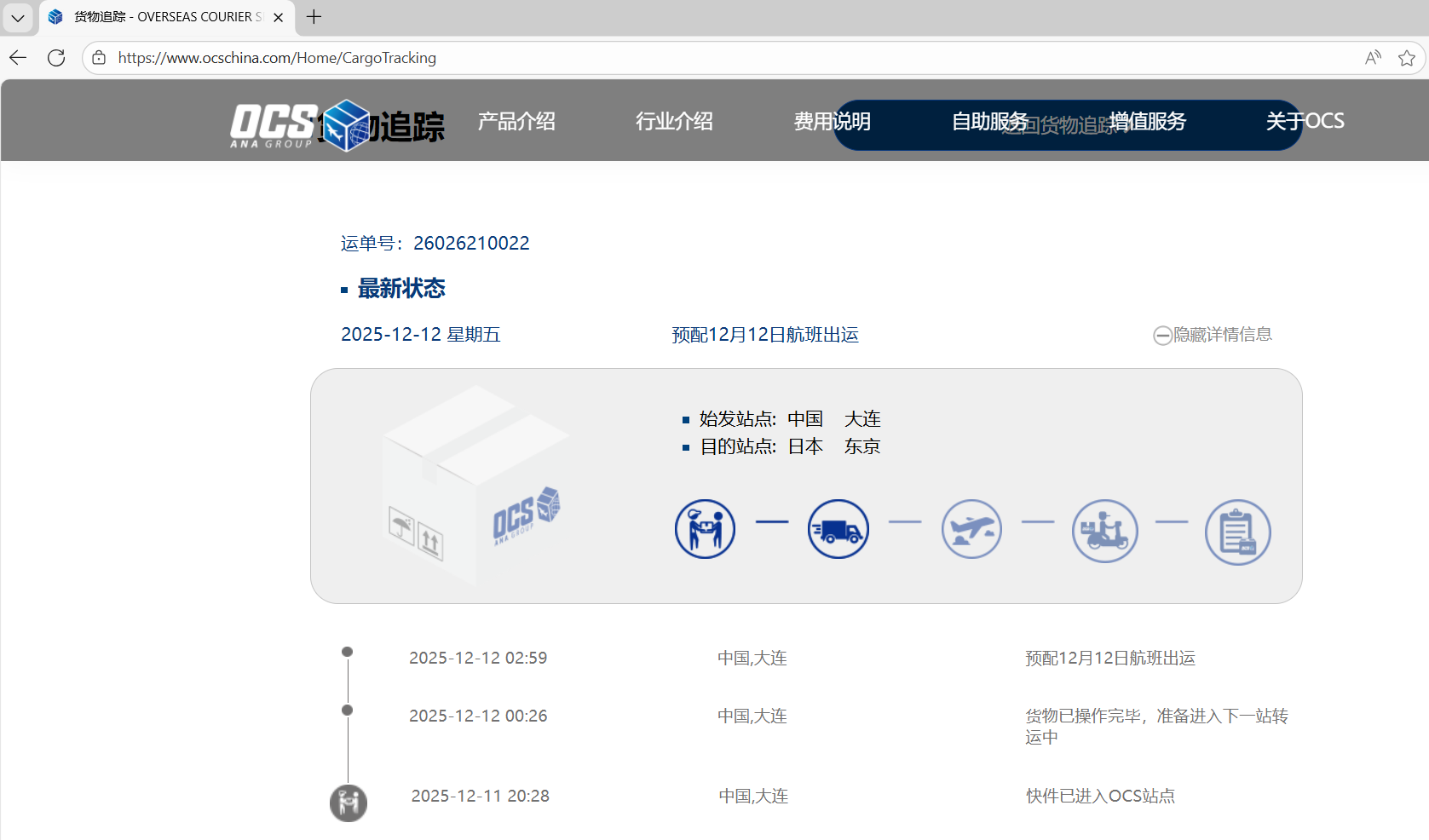This screenshot has width=1429, height=840.
Task: Click the clipboard signed-receipt stage icon
Action: click(x=1237, y=532)
